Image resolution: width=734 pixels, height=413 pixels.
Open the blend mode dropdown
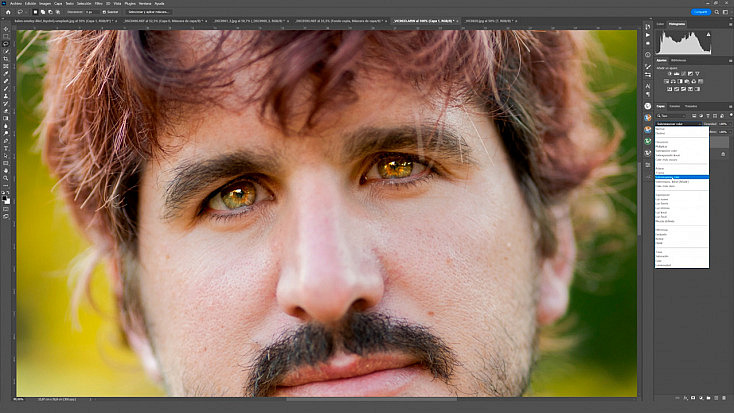pos(679,124)
